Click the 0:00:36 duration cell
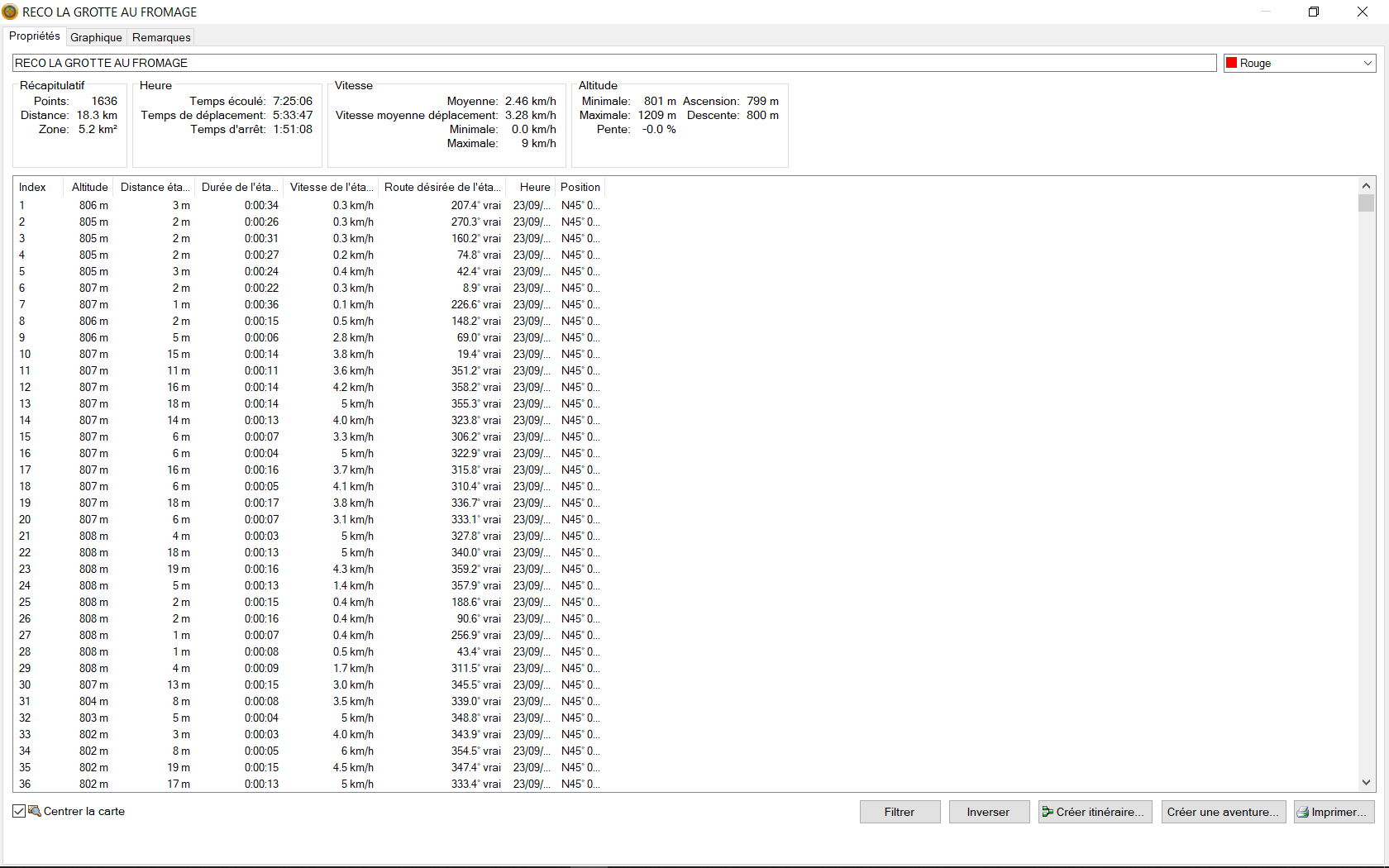This screenshot has width=1389, height=868. (x=261, y=304)
